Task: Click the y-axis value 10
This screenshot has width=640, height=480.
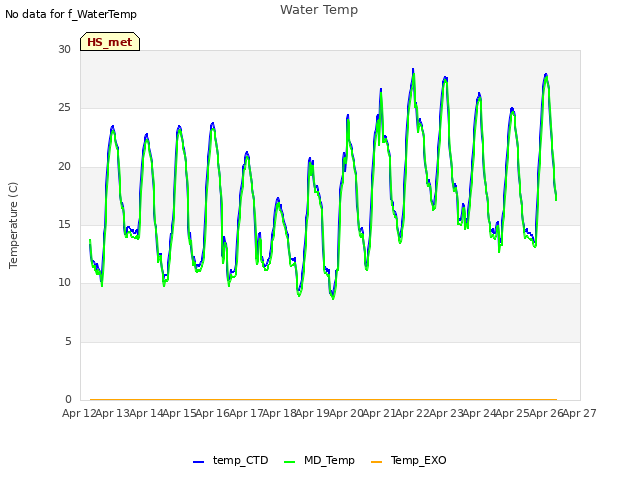Action: click(x=64, y=282)
